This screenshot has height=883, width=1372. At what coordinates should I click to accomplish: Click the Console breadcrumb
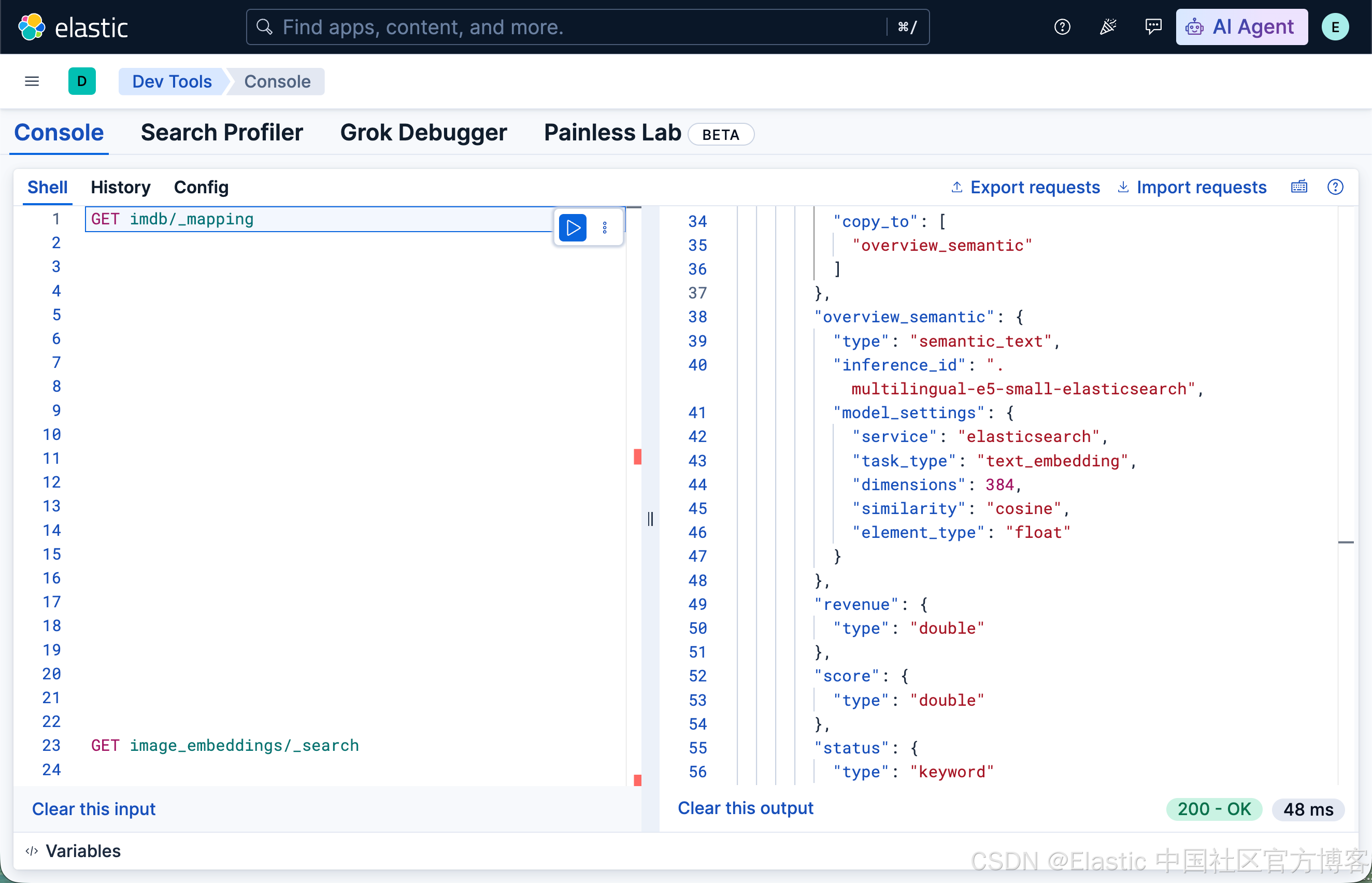[x=278, y=81]
